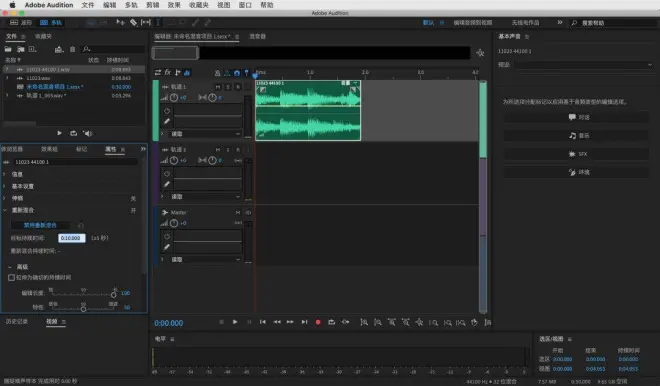Image resolution: width=660 pixels, height=386 pixels.
Task: Show the inputs/outputs view in editor
Action: [158, 72]
